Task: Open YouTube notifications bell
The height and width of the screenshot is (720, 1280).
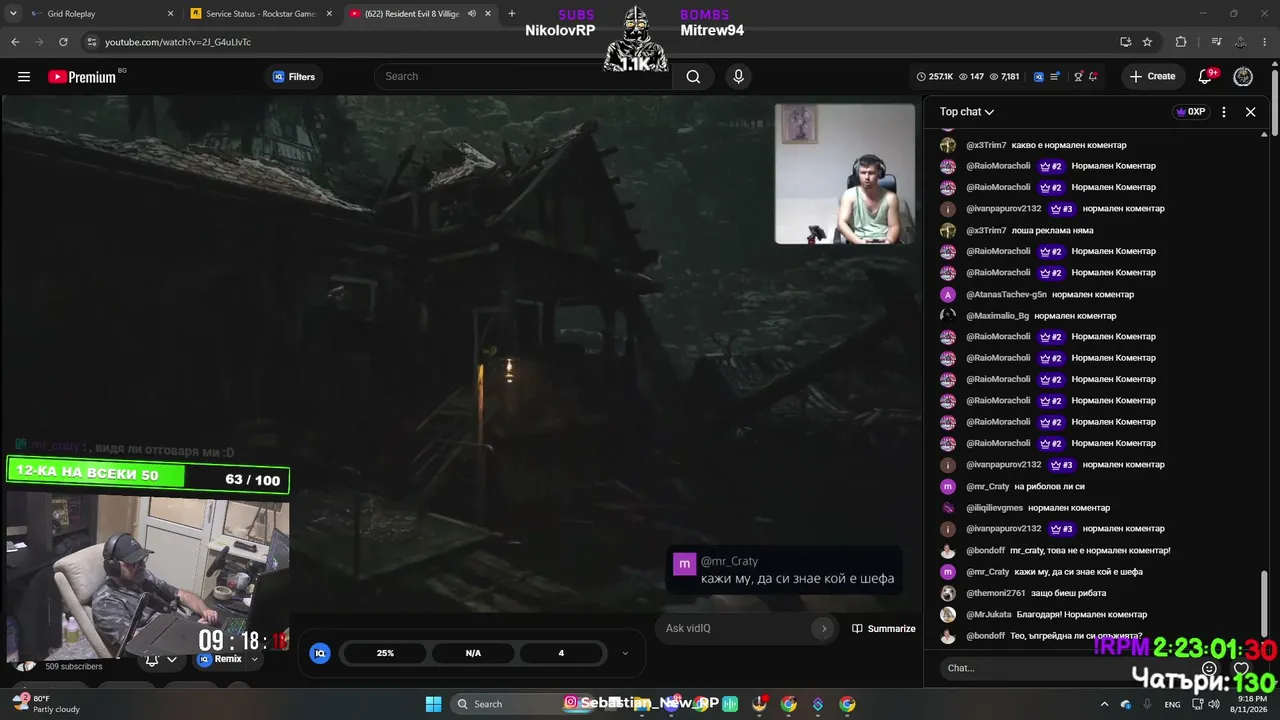Action: [x=1206, y=77]
